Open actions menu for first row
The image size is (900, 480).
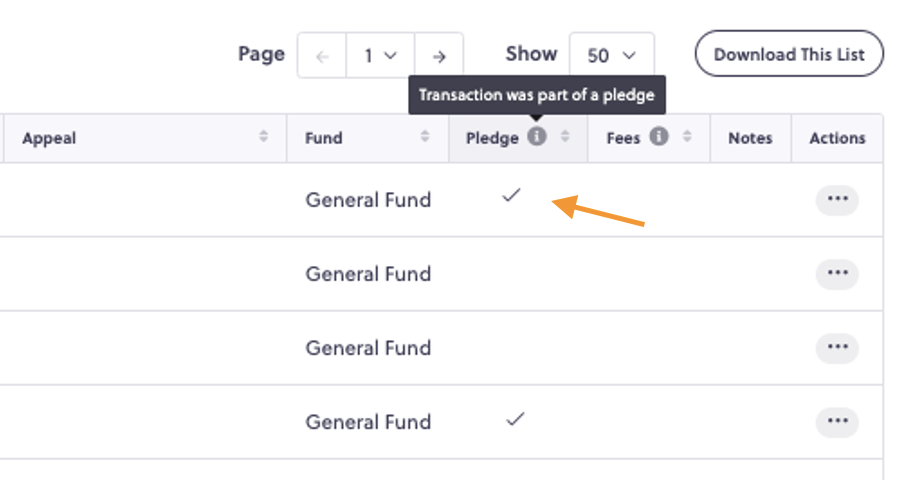point(837,200)
